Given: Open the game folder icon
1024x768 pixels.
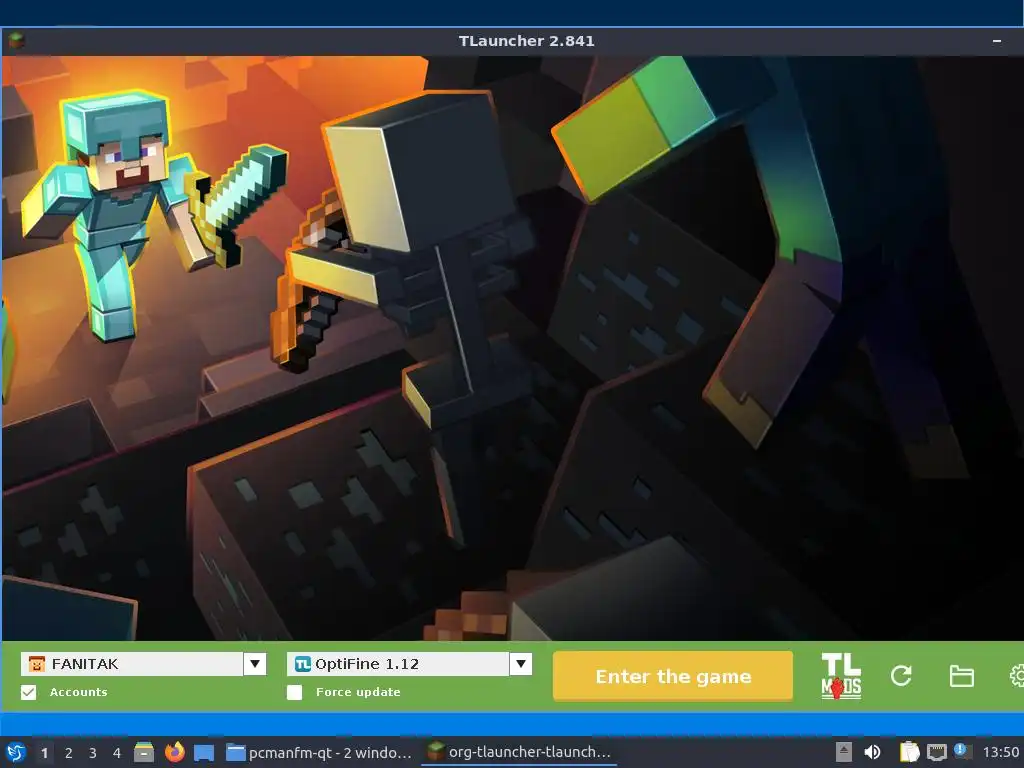Looking at the screenshot, I should click(x=961, y=676).
